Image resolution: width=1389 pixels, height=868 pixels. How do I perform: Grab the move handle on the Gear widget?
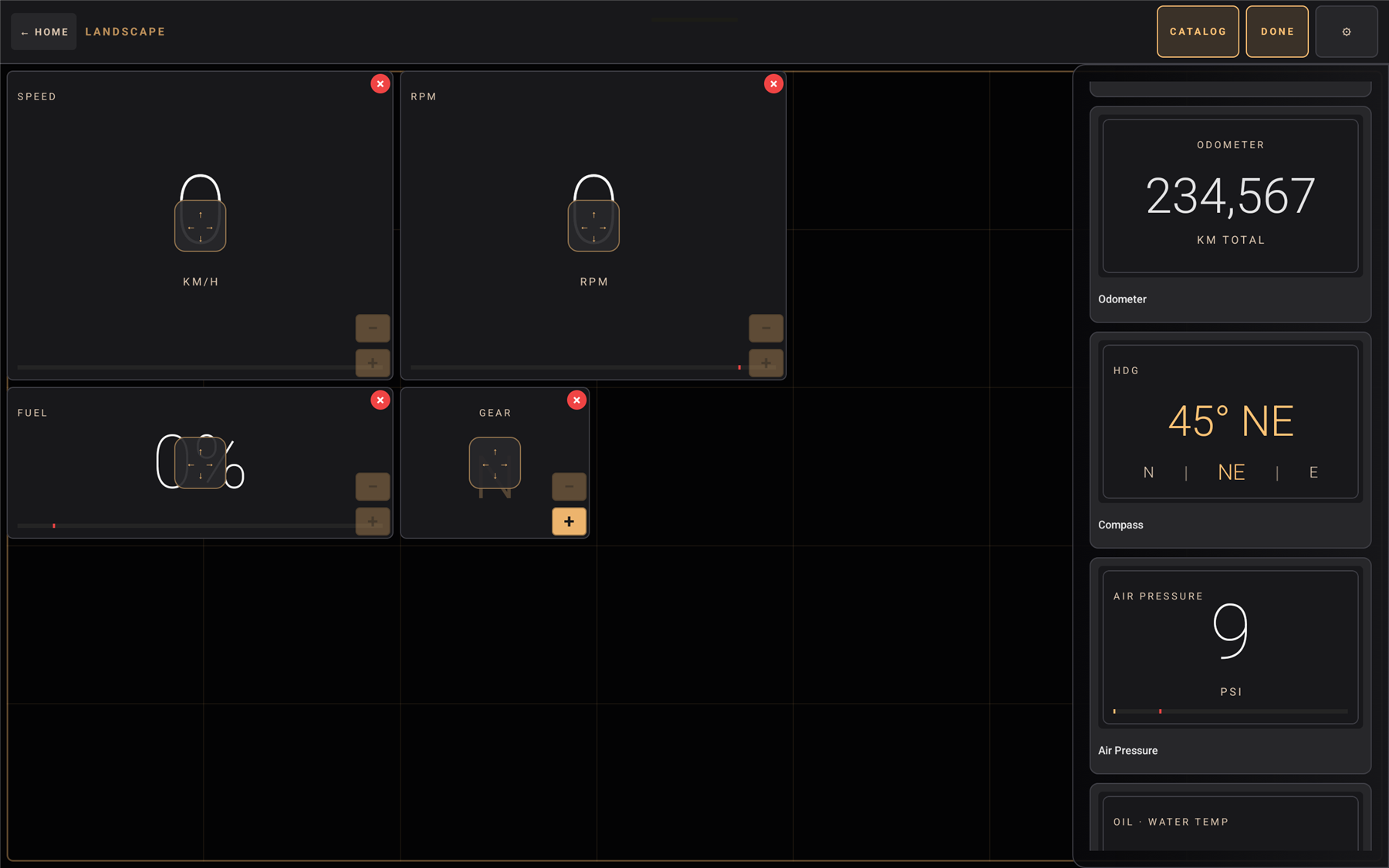point(495,463)
